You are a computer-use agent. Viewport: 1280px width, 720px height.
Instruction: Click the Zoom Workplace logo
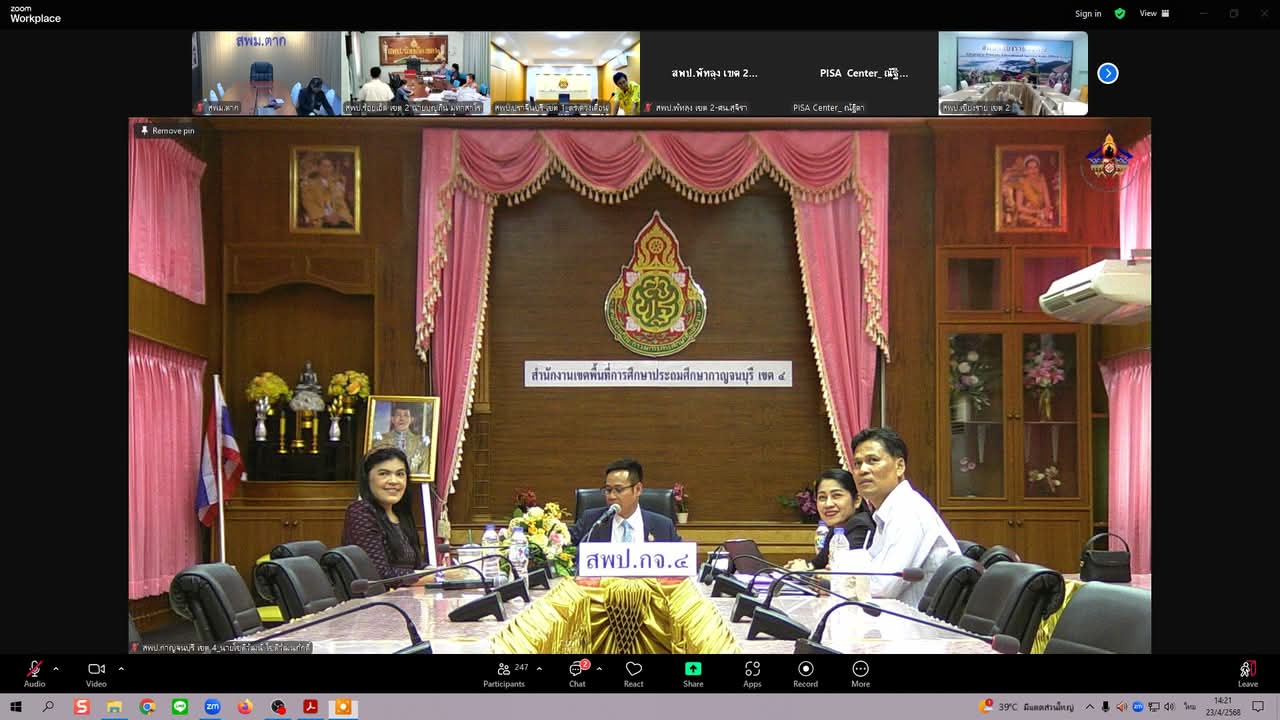tap(35, 13)
